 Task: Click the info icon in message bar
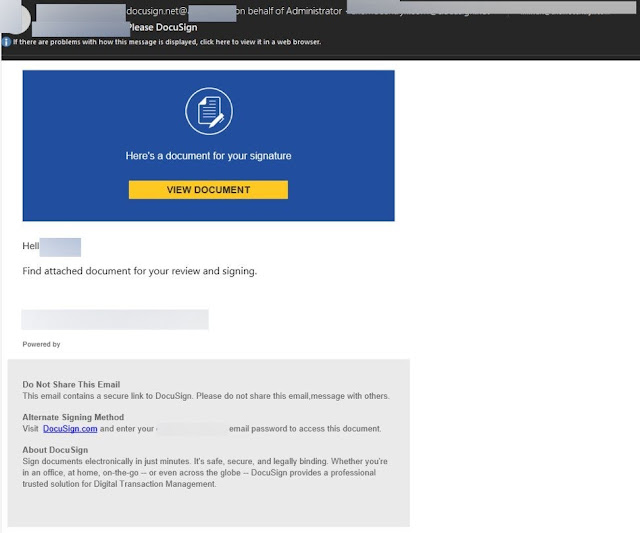pos(6,42)
